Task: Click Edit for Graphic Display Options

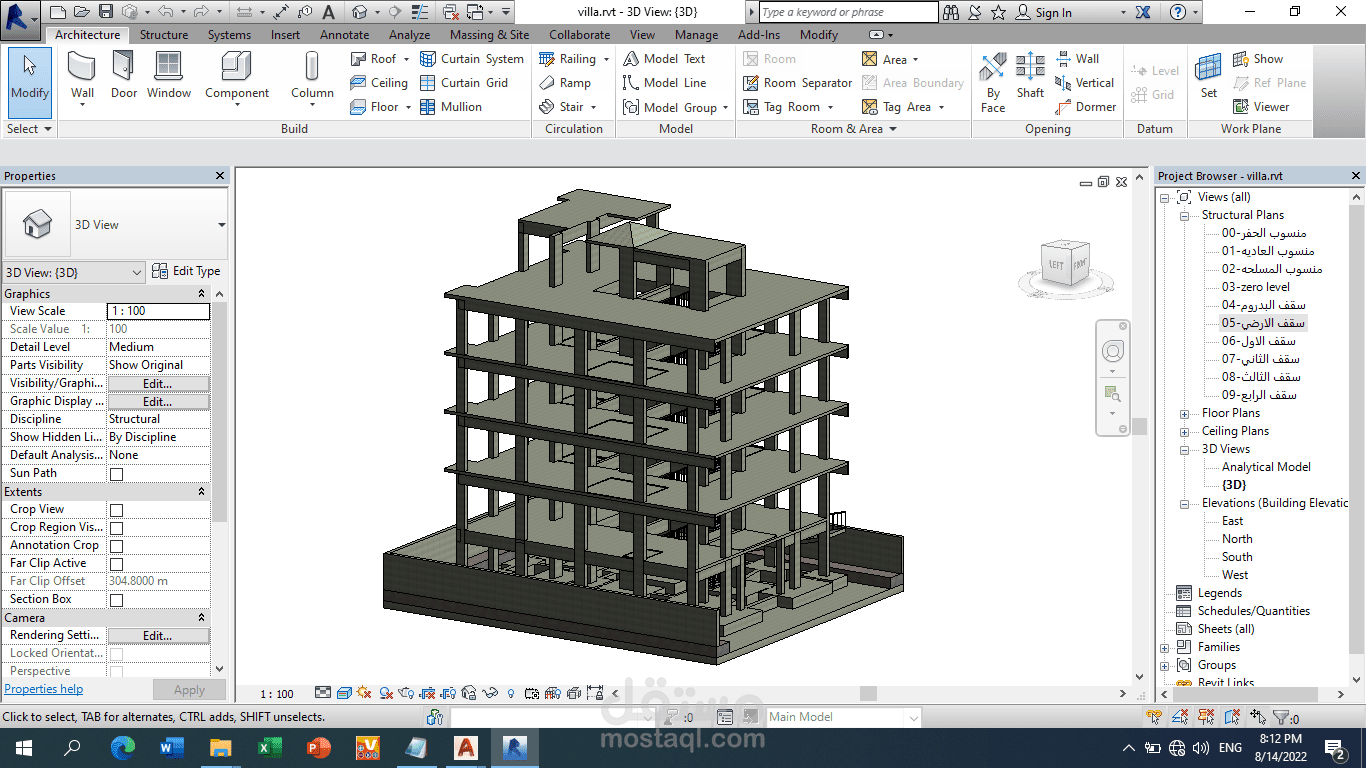Action: tap(158, 401)
